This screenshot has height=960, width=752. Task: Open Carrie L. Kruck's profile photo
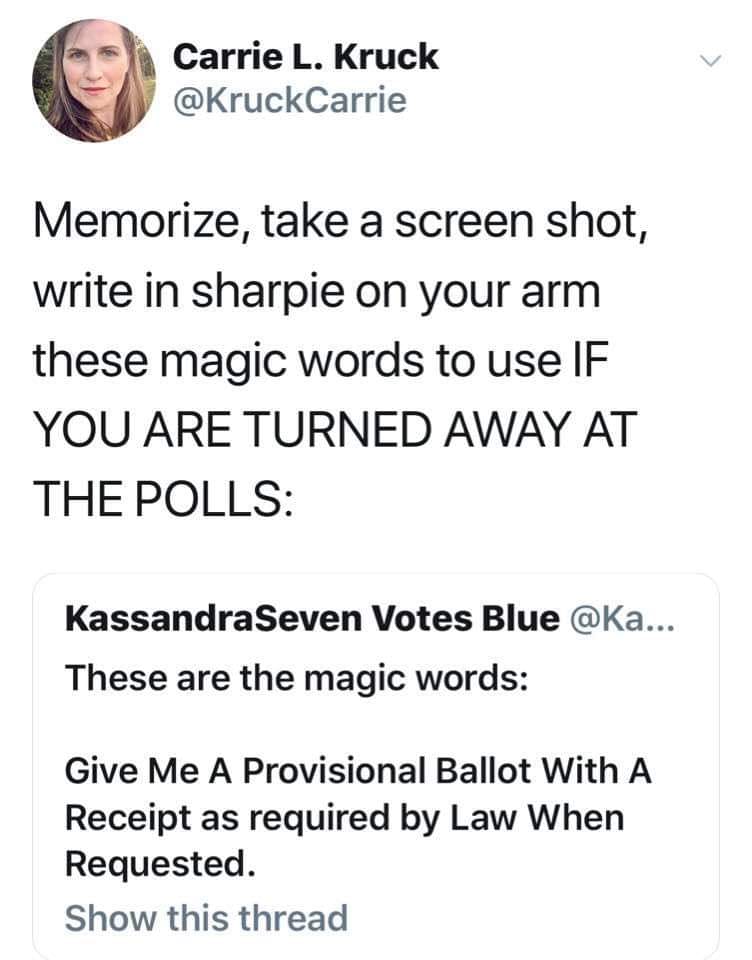(95, 81)
